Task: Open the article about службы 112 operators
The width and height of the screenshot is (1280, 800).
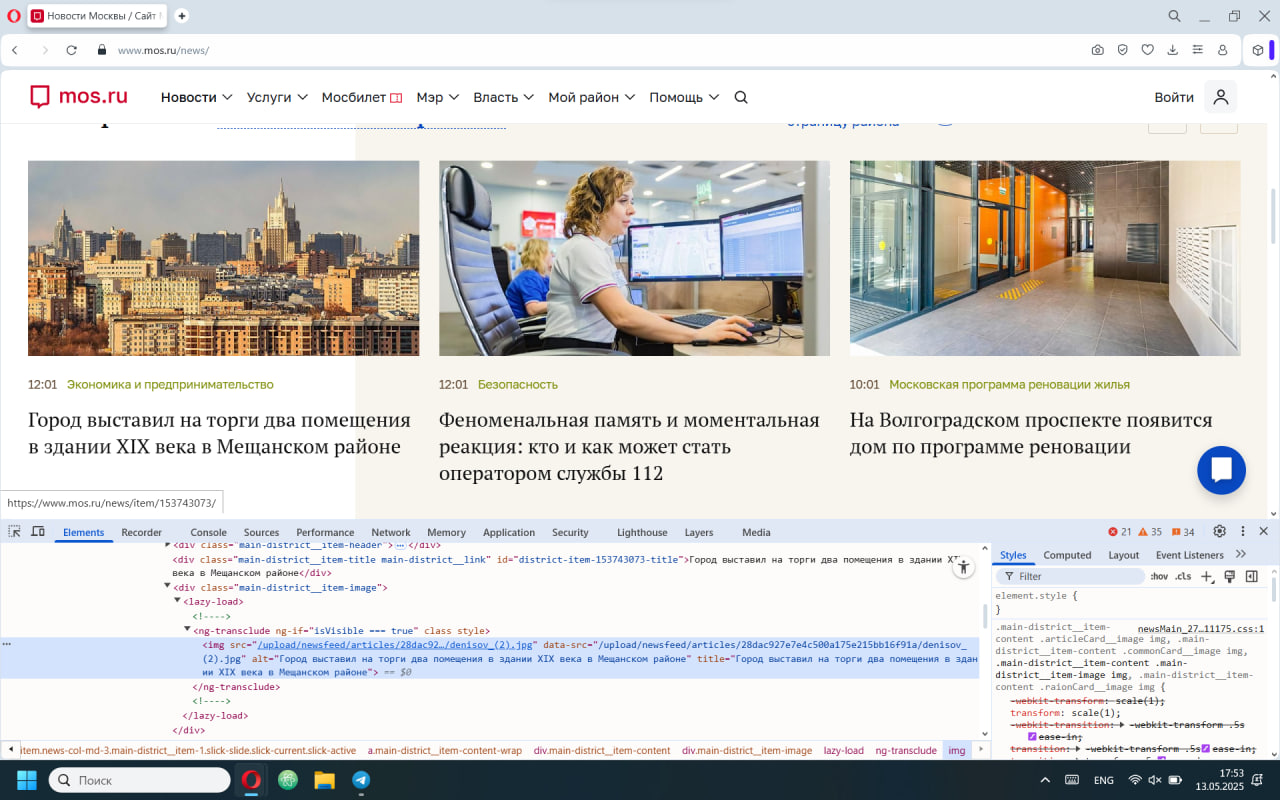Action: (629, 447)
